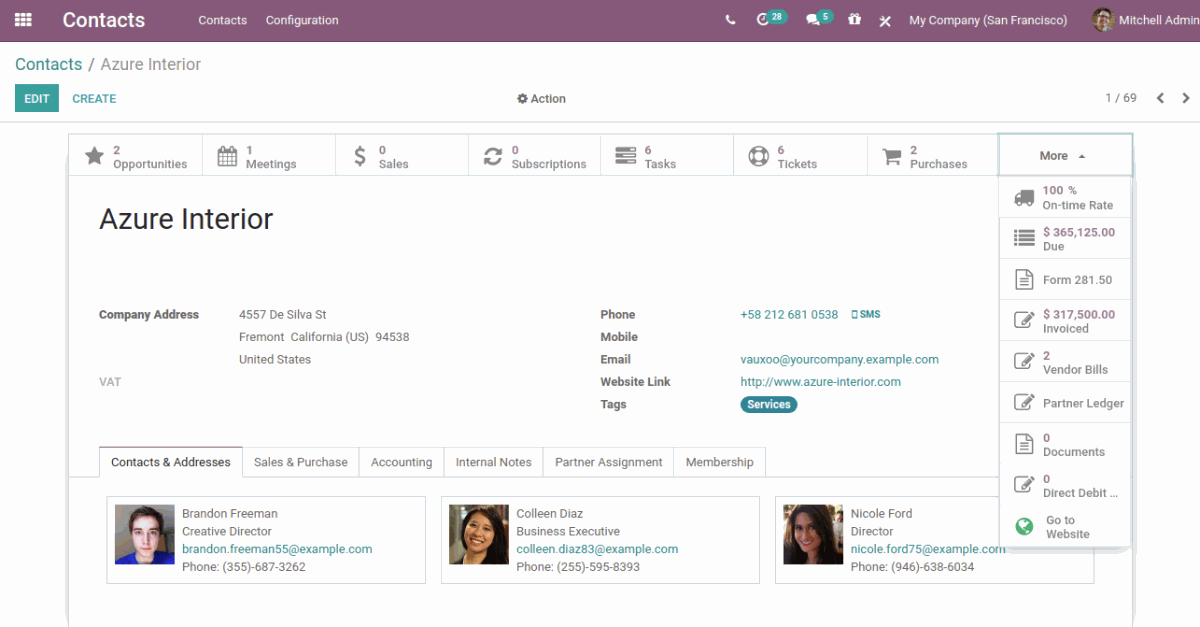Open the Configuration menu
Image resolution: width=1200 pixels, height=627 pixels.
tap(302, 20)
